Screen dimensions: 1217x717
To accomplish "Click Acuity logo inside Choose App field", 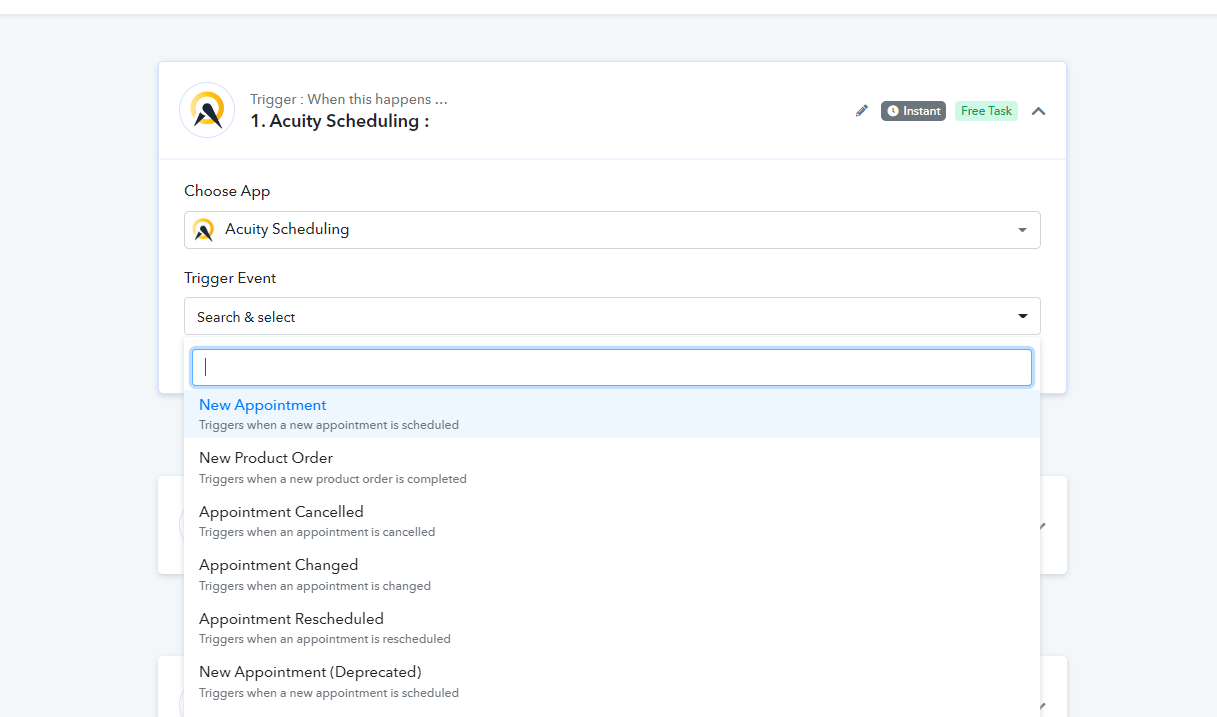I will click(x=203, y=230).
